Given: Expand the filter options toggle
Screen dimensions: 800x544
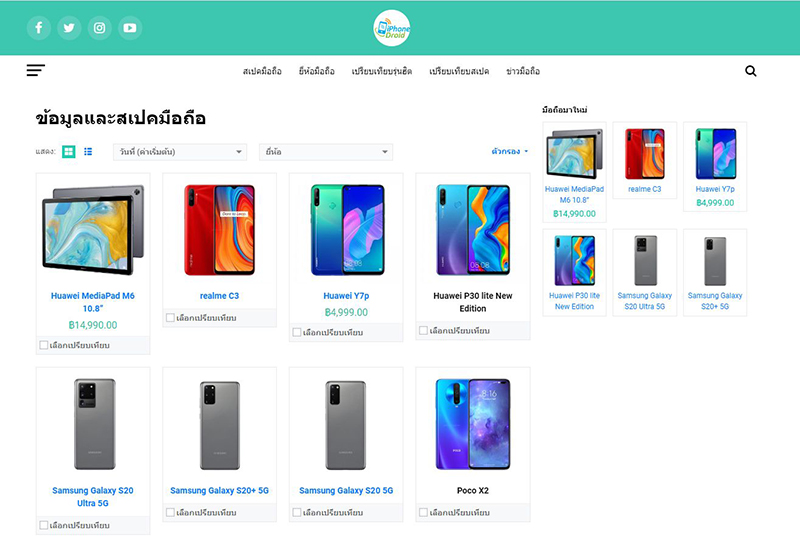Looking at the screenshot, I should click(x=510, y=151).
